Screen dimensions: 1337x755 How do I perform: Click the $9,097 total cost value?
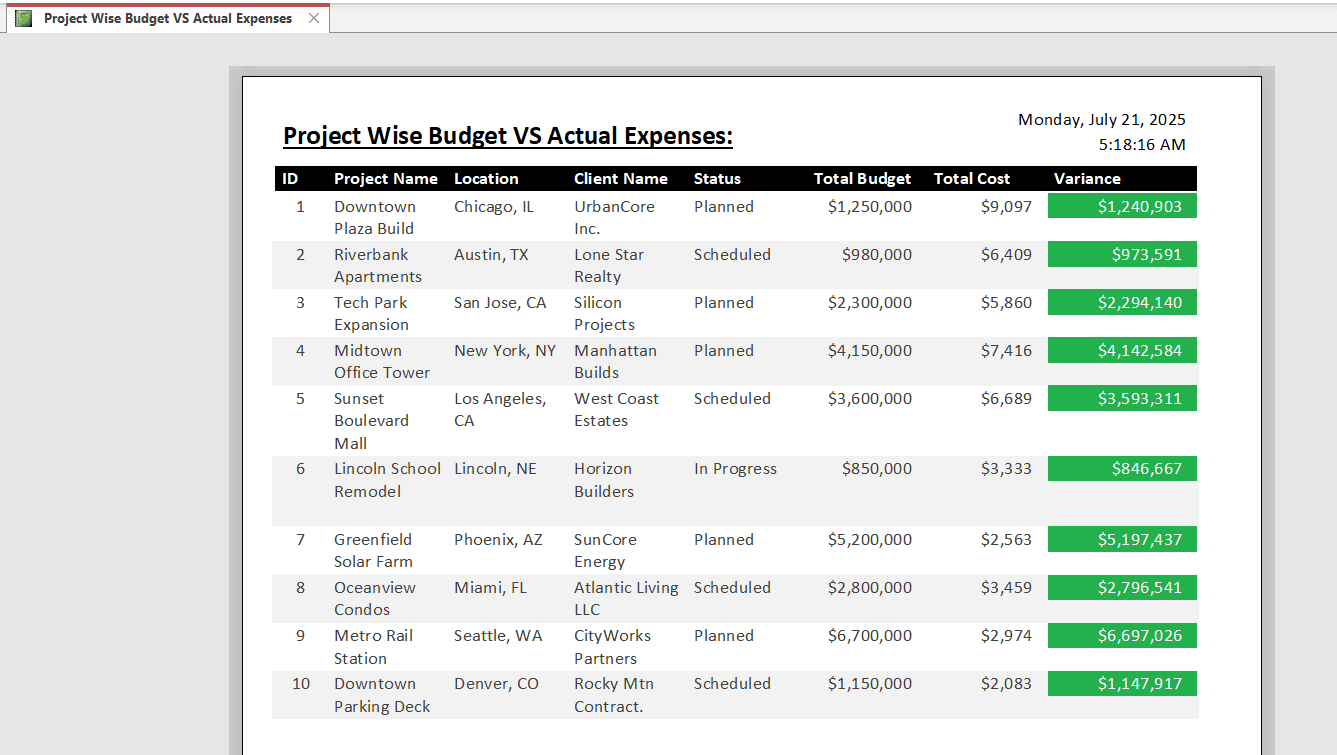point(1006,207)
